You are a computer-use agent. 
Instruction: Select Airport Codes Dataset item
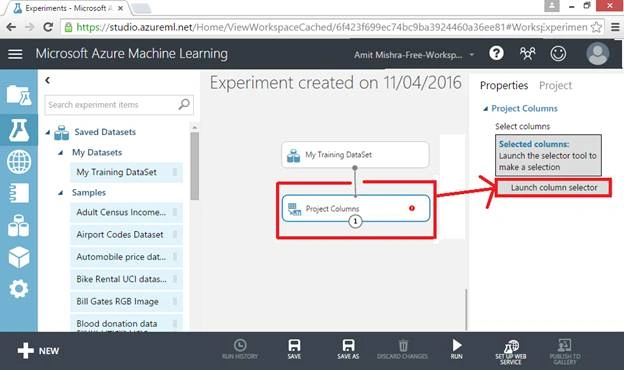click(x=127, y=235)
